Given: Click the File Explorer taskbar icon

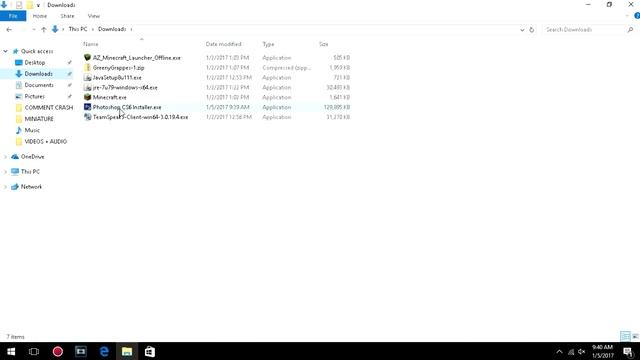Looking at the screenshot, I should tap(127, 351).
